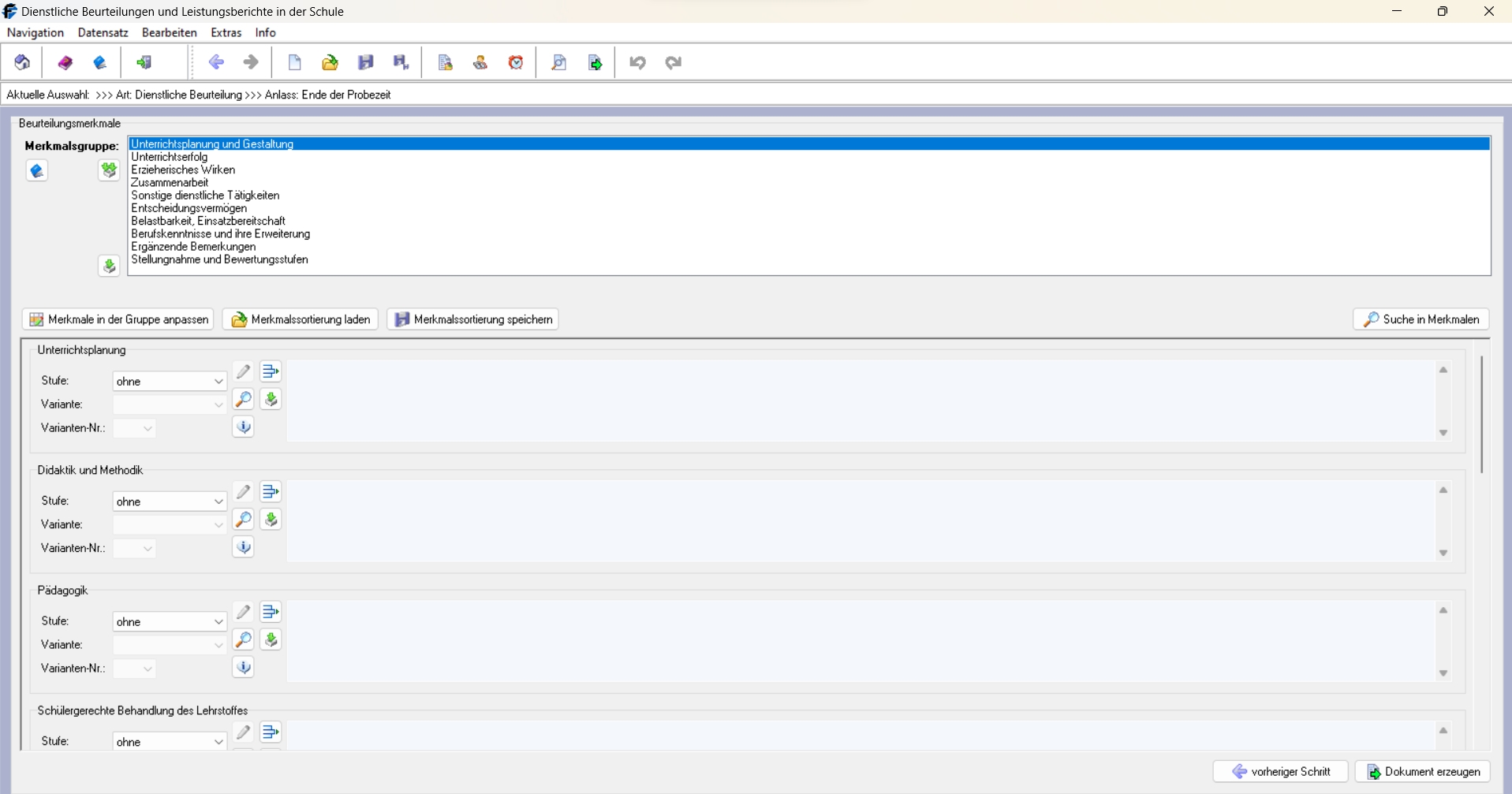Click blue text-insert icon in Unterrichtsplanung section
This screenshot has width=1512, height=794.
point(271,371)
